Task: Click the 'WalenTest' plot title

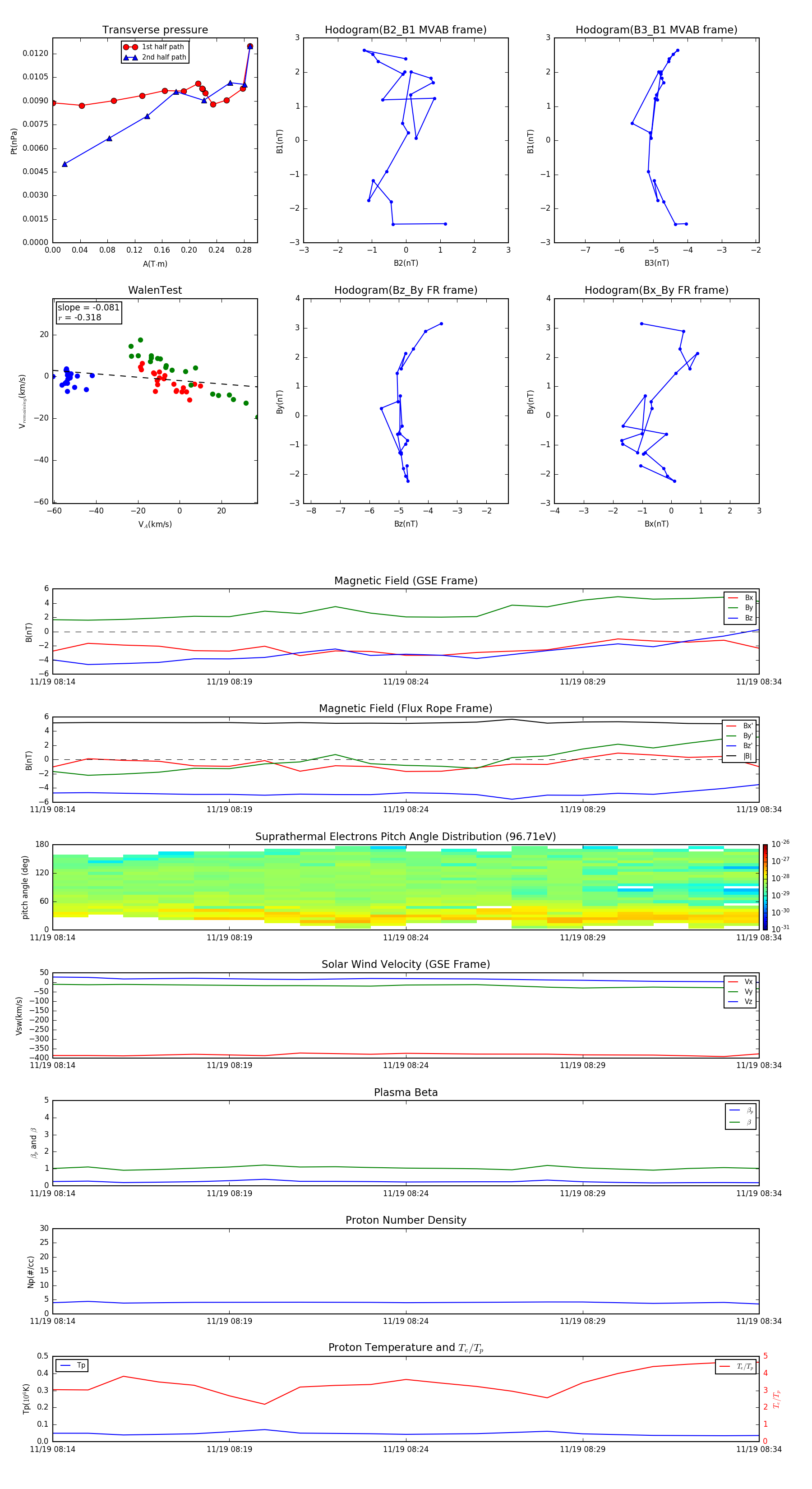Action: click(x=155, y=290)
